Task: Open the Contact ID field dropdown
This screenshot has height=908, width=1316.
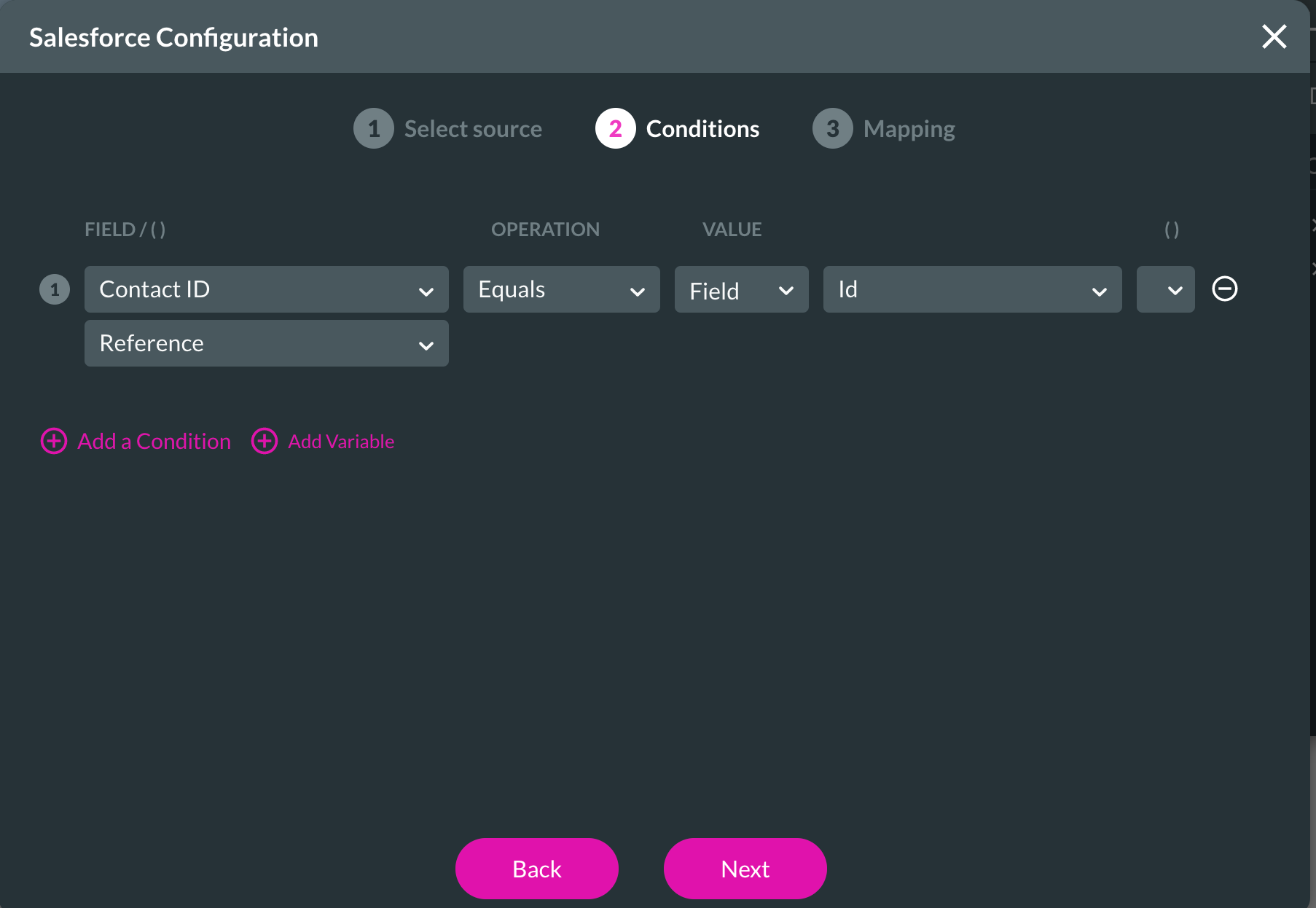Action: coord(267,289)
